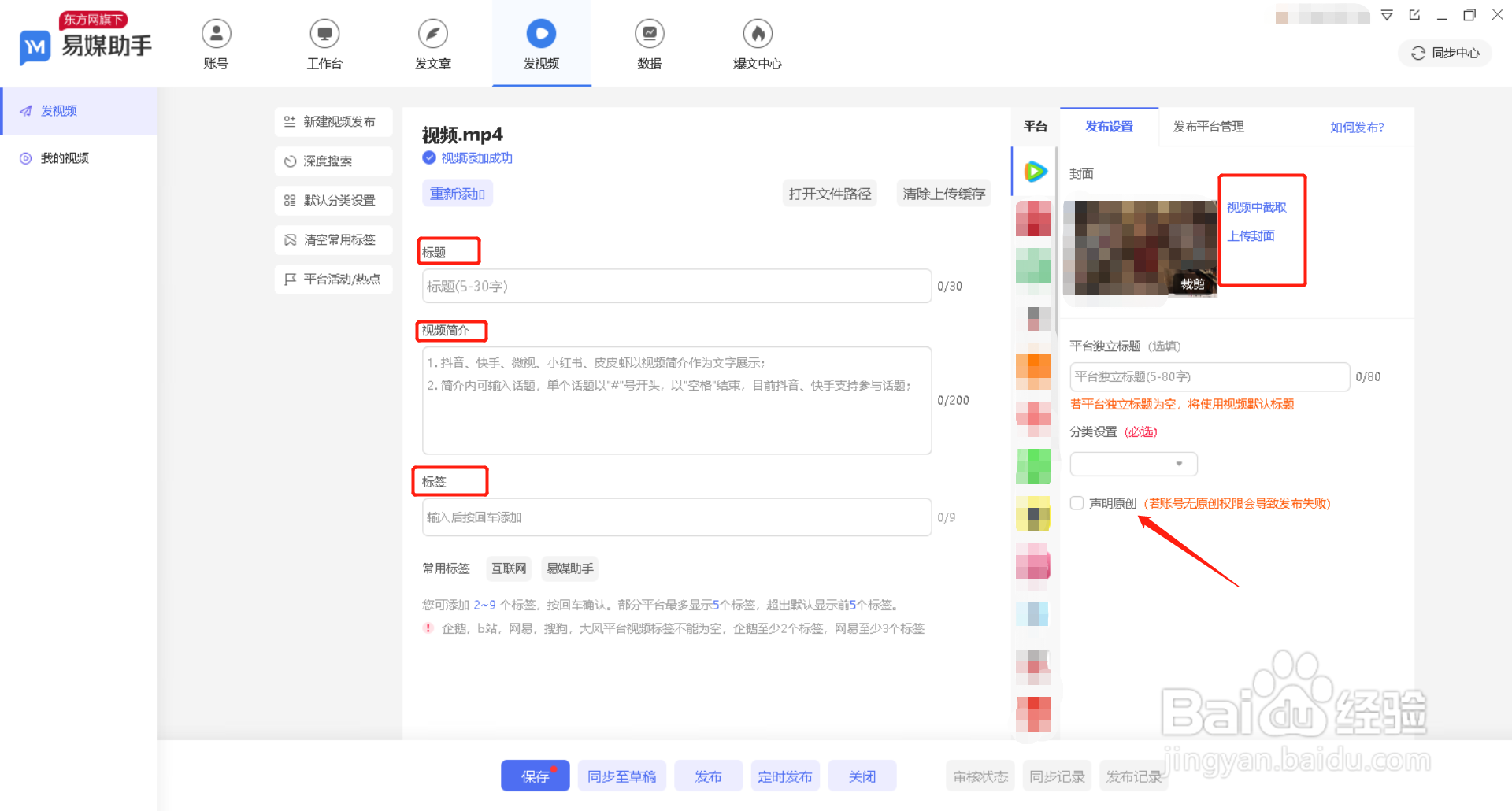Open the 发文章 article publishing tool
Viewport: 1512px width, 811px height.
(432, 43)
